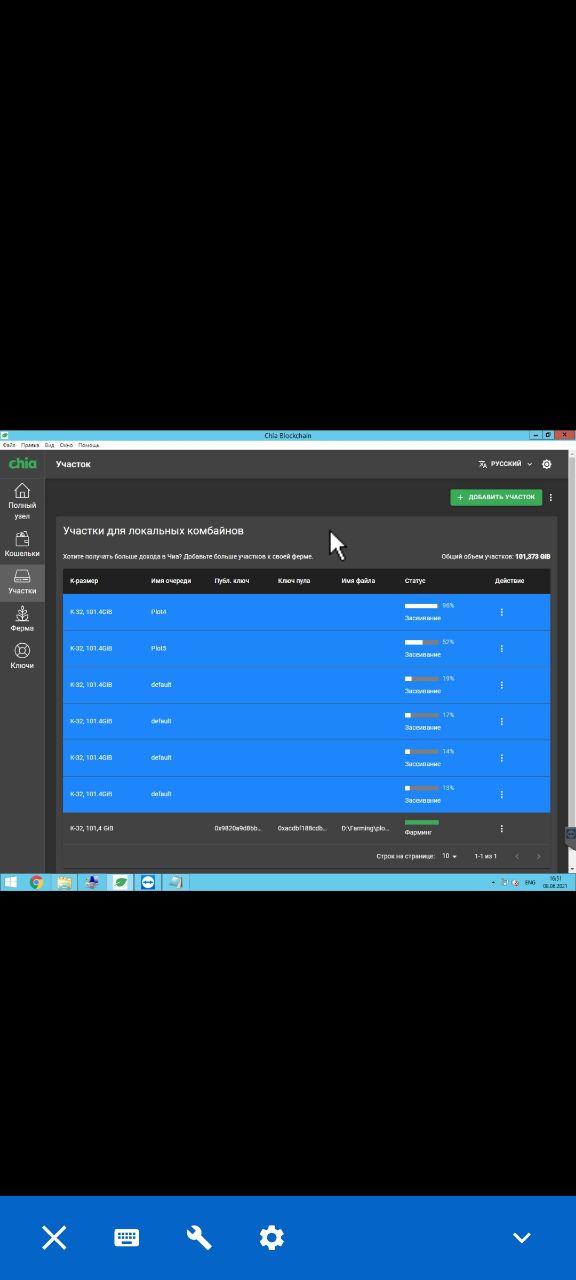Screen dimensions: 576x1280
Task: Open the Windows Start menu
Action: pyautogui.click(x=11, y=882)
